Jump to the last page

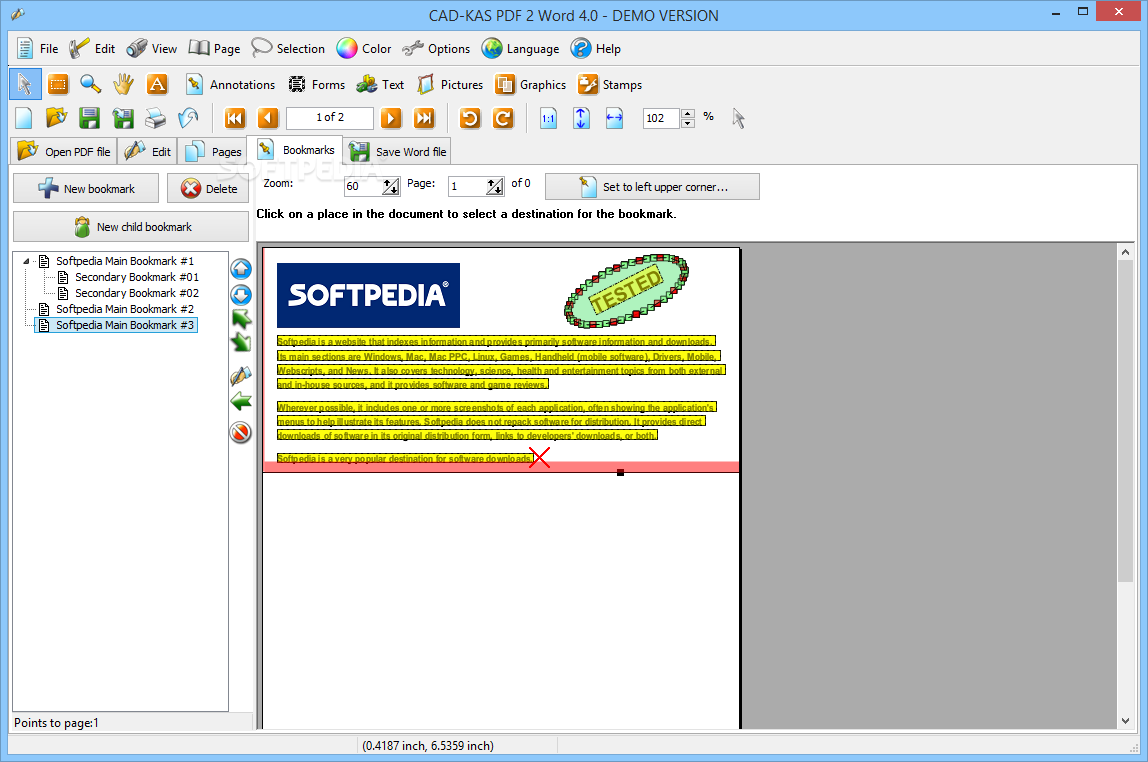tap(424, 118)
